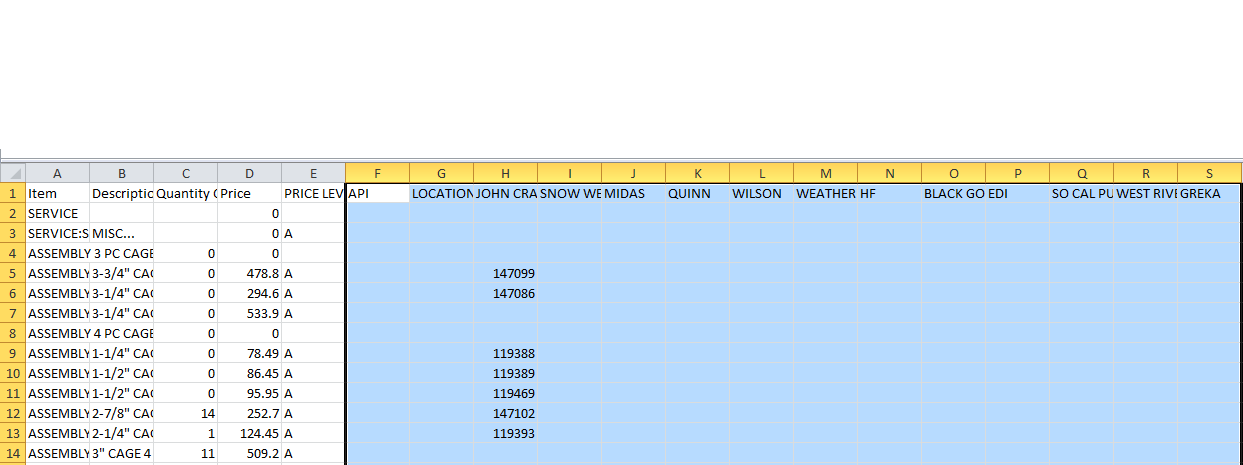Click the GREKA header cell
1243x465 pixels.
pos(1209,193)
